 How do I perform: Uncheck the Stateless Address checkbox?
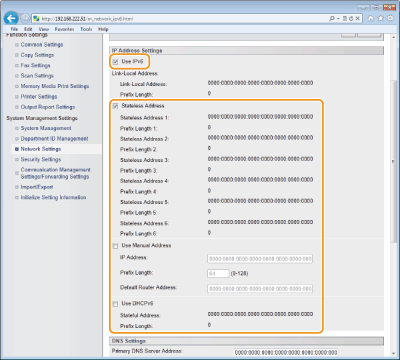(x=115, y=106)
